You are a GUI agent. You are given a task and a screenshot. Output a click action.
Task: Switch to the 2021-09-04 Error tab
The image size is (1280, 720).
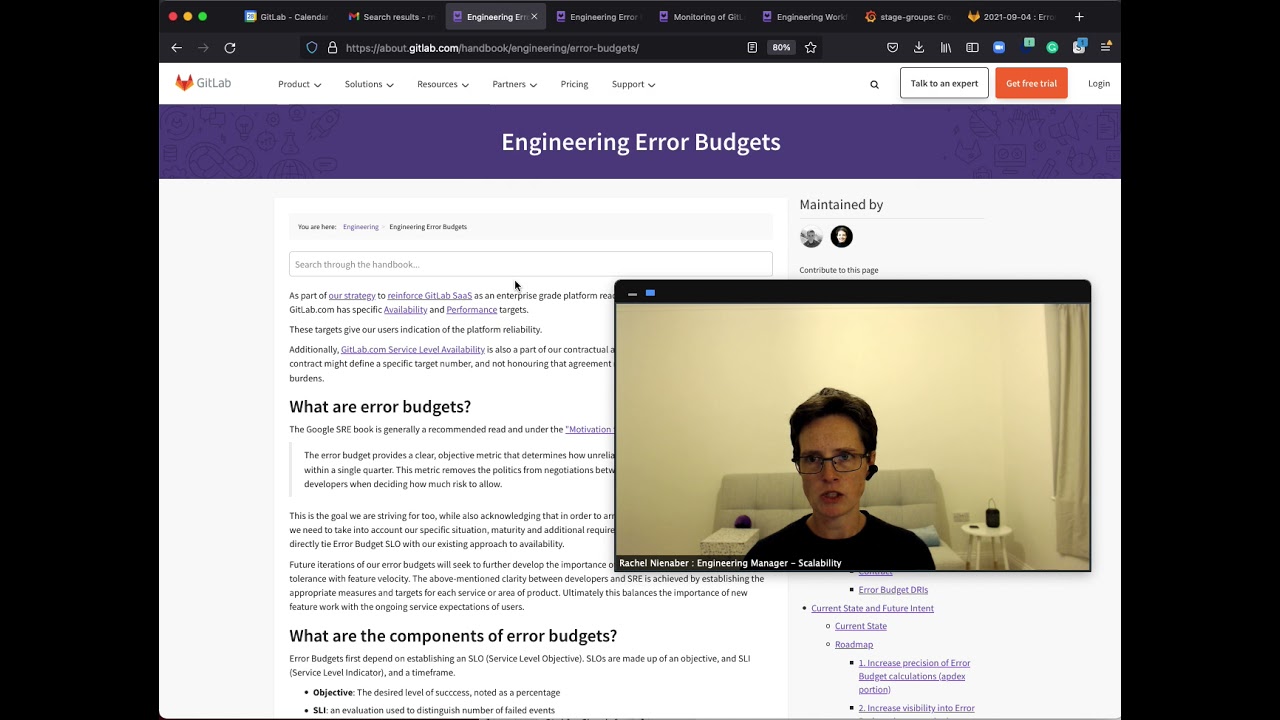pyautogui.click(x=1011, y=17)
